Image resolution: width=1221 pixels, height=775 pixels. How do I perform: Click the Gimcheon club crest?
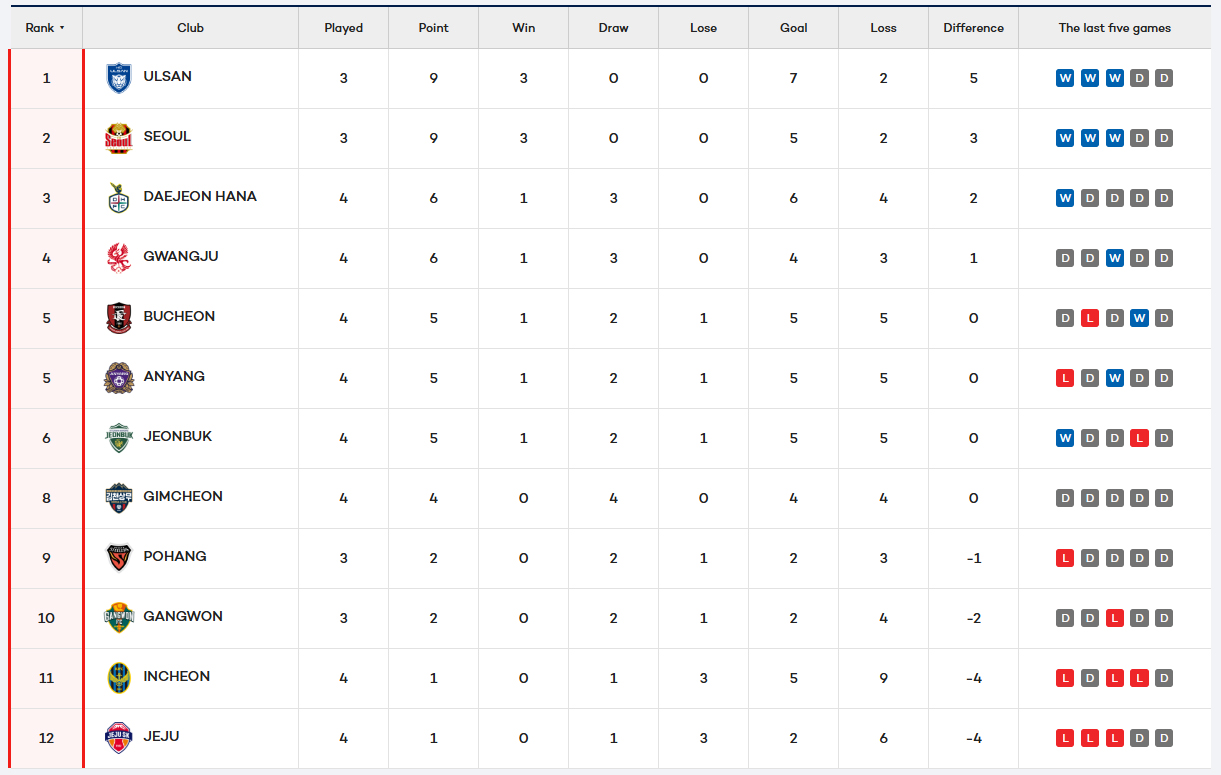click(x=119, y=498)
